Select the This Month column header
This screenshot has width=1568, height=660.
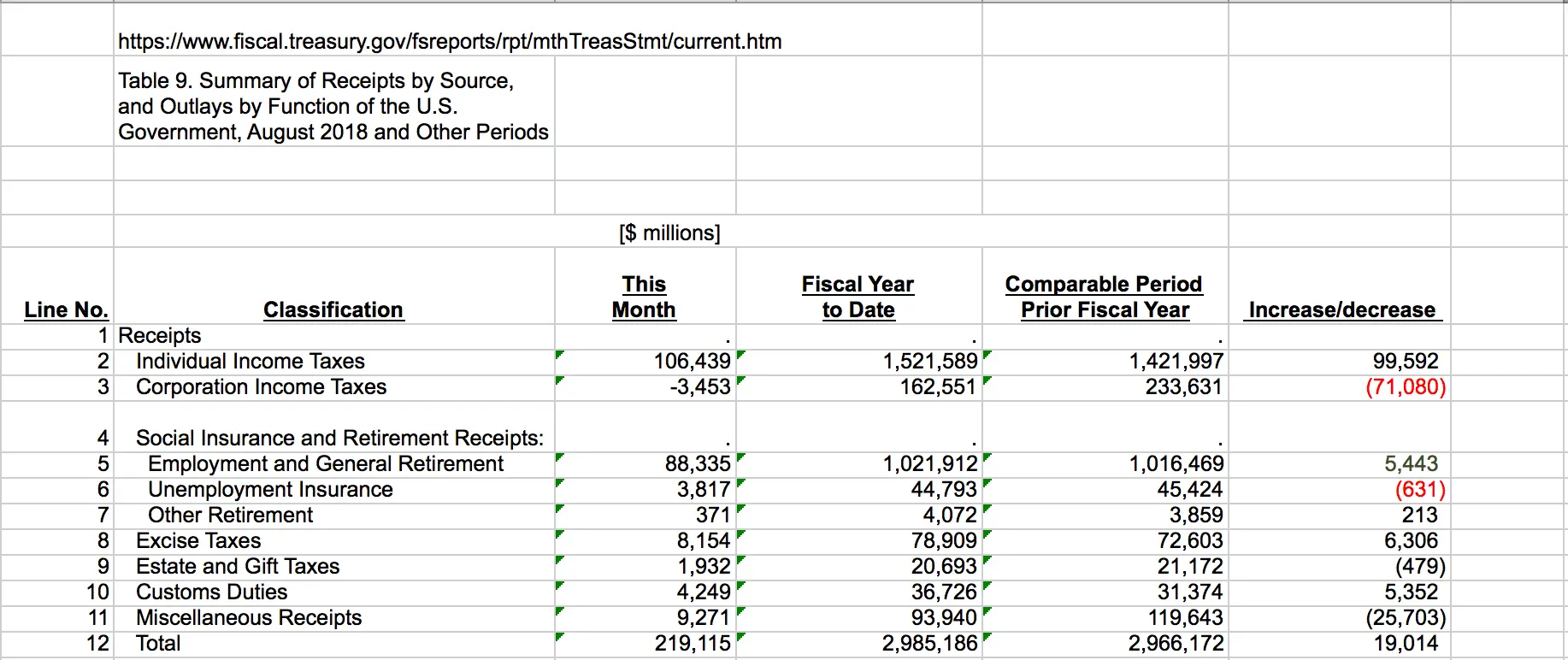(x=644, y=297)
